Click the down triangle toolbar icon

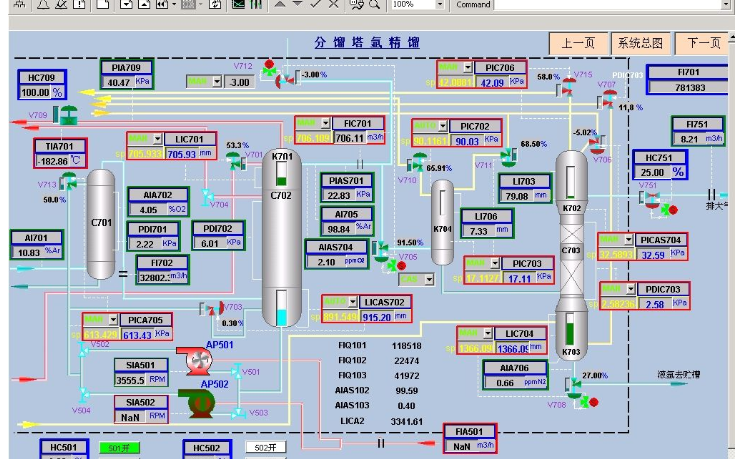(x=297, y=4)
